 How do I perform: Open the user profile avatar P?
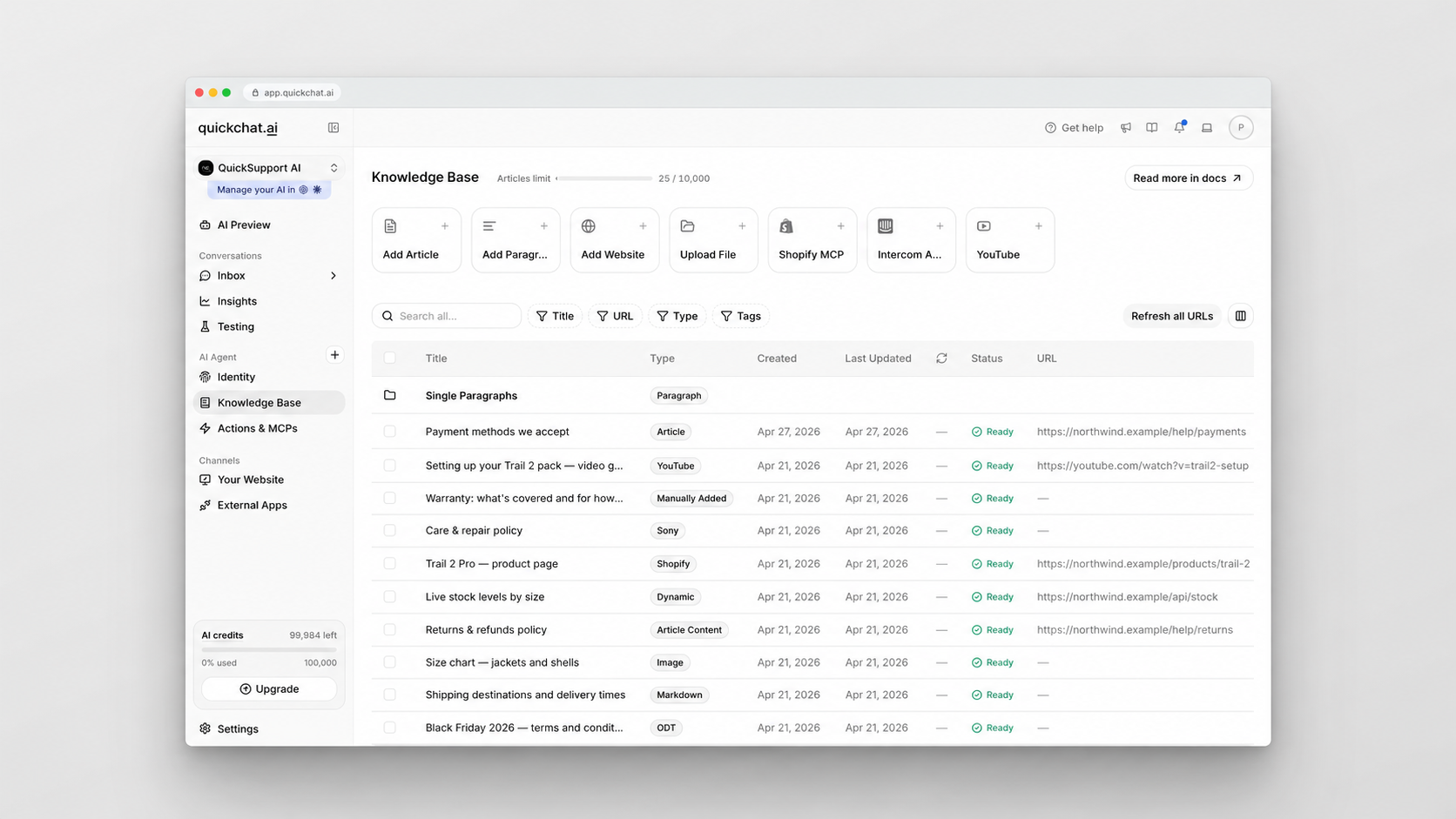(x=1241, y=128)
